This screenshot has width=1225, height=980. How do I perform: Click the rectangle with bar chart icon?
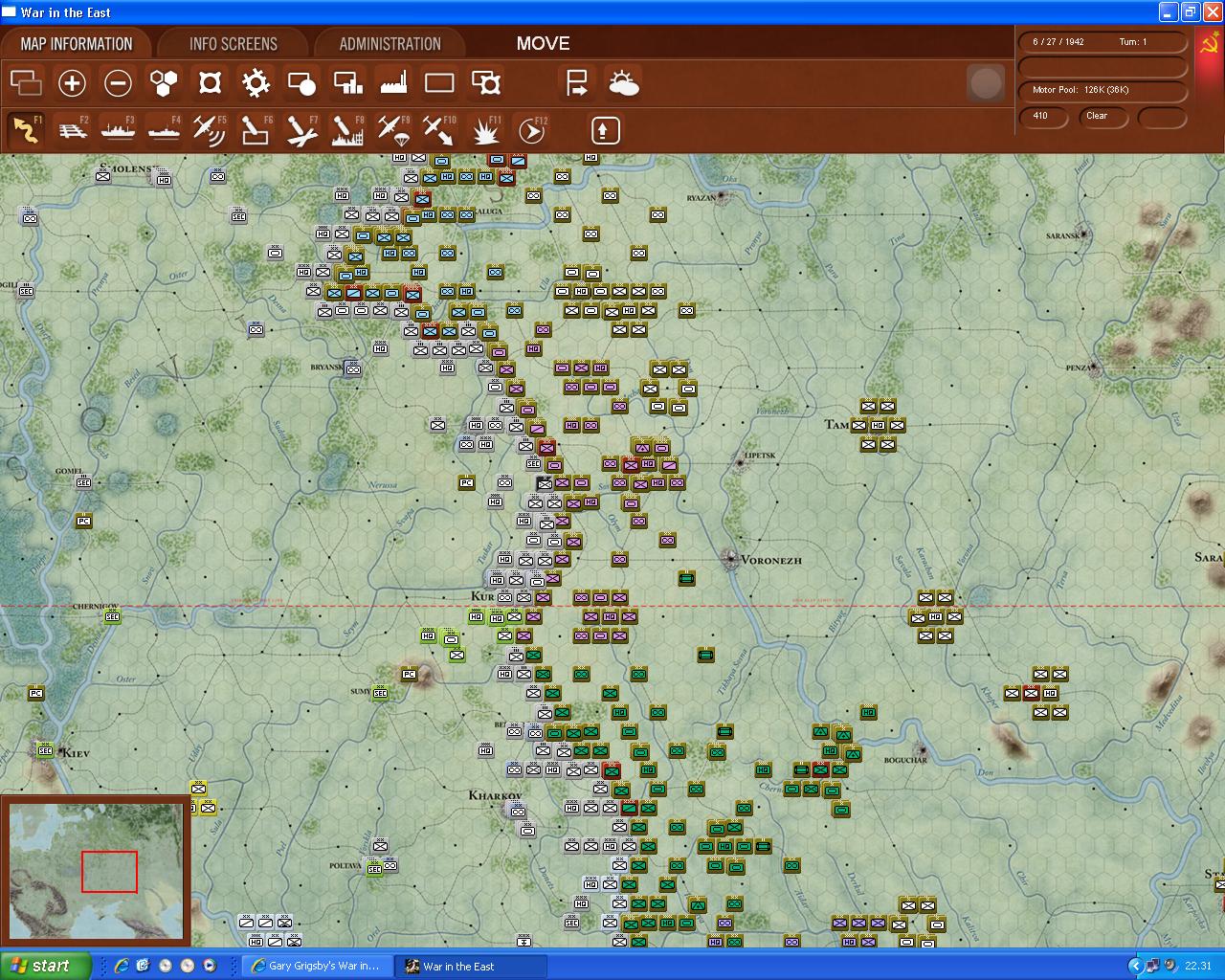point(347,83)
